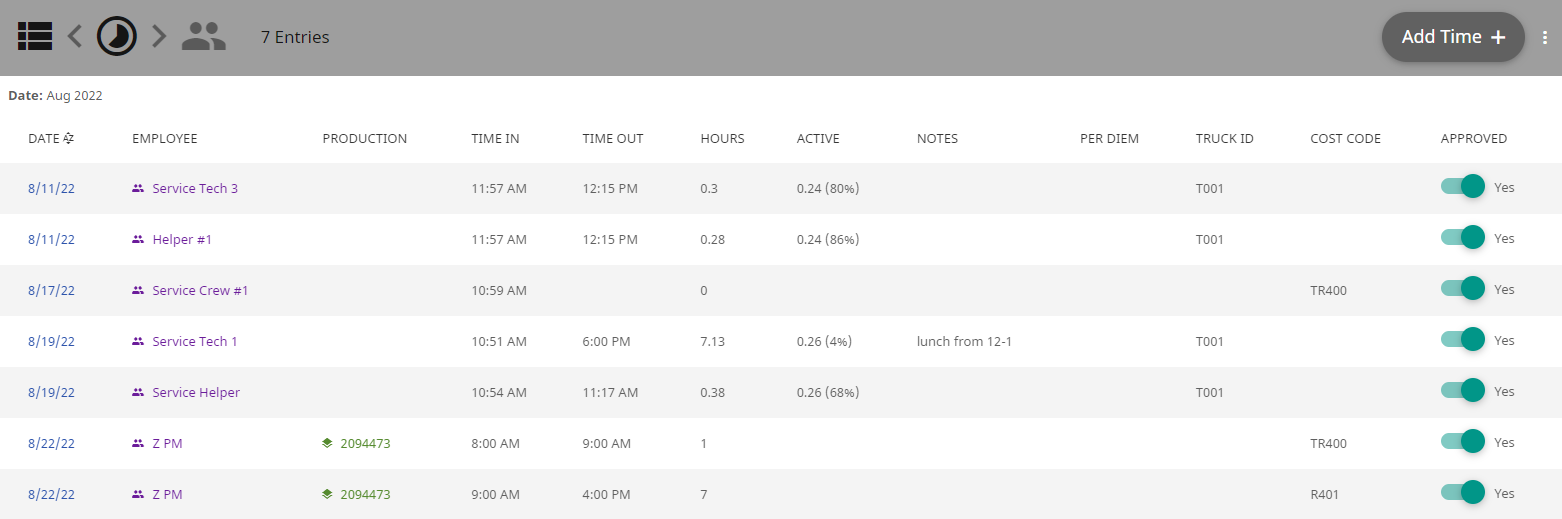The height and width of the screenshot is (519, 1562).
Task: Click the crew icon beside Service Tech 3
Action: coord(138,188)
